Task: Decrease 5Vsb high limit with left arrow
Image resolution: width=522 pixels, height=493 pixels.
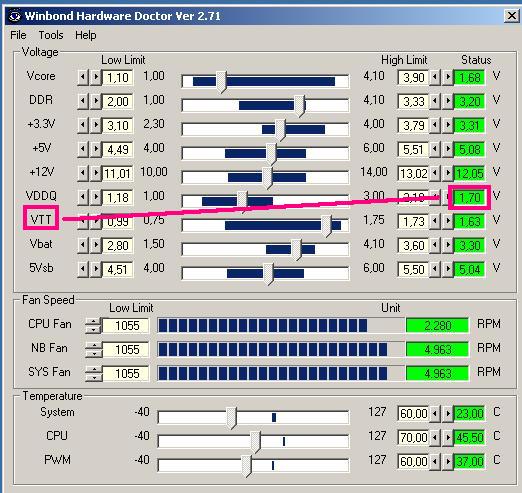Action: click(435, 270)
